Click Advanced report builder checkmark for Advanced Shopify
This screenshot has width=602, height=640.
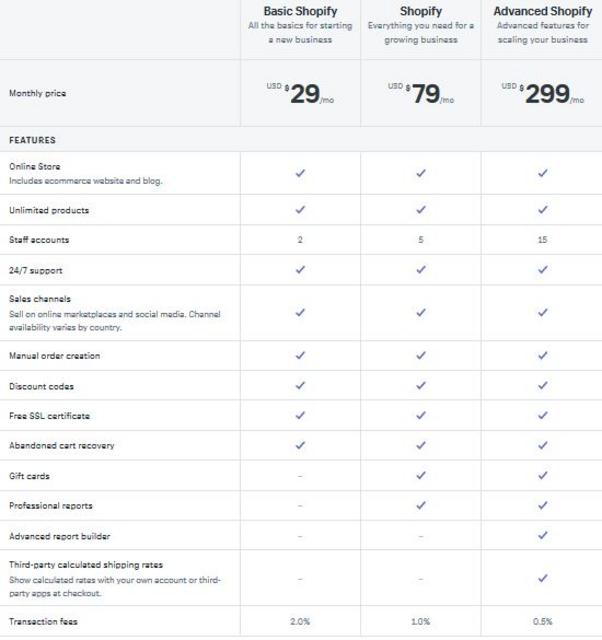coord(542,535)
